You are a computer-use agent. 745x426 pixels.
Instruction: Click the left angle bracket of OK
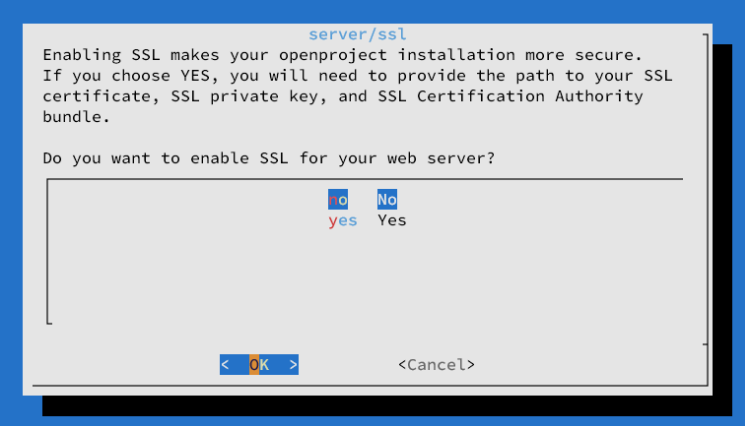pos(225,365)
